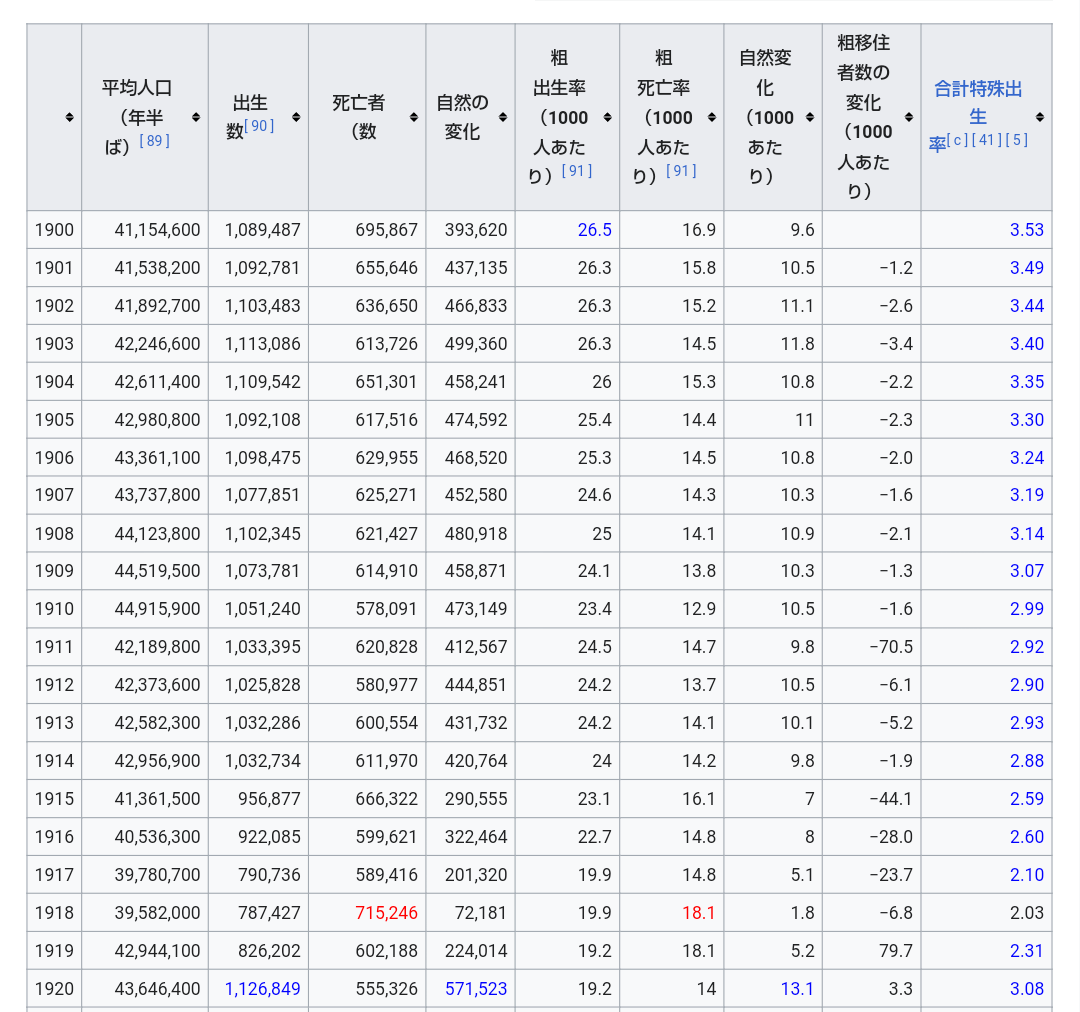
Task: Select population 41,154,600 cell
Action: (x=145, y=230)
